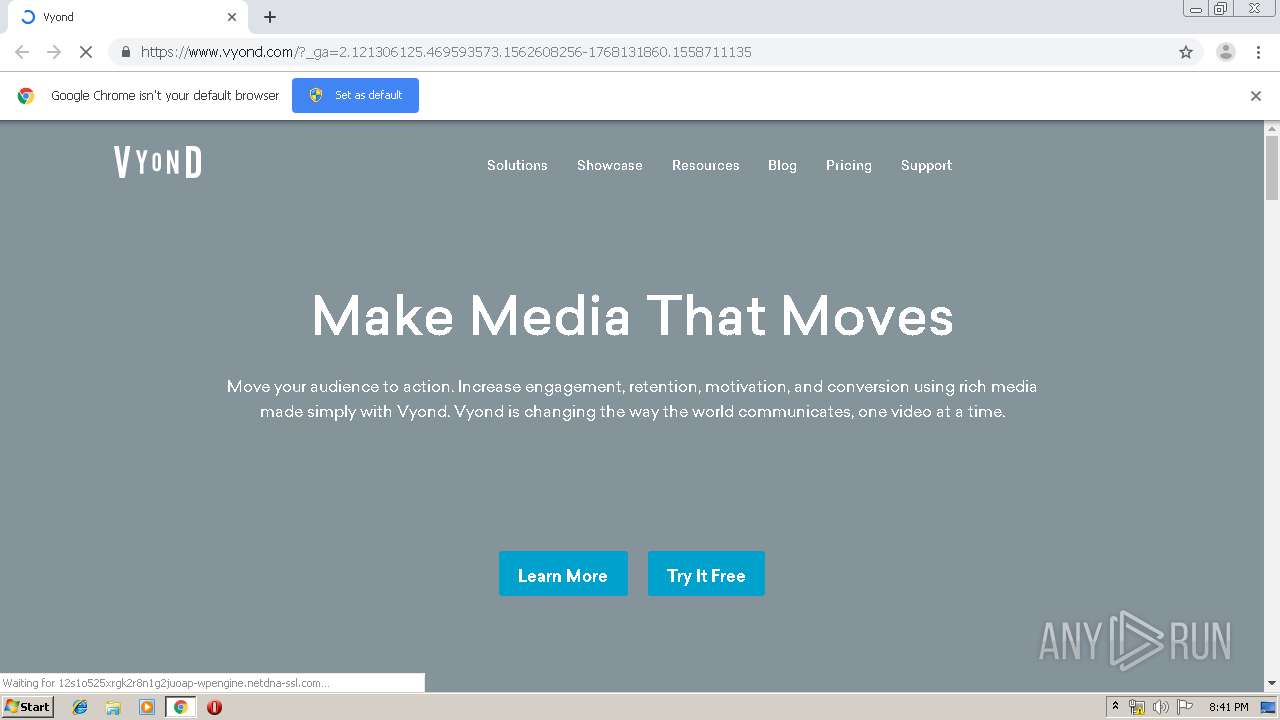Stop loading with the X button

pyautogui.click(x=86, y=52)
